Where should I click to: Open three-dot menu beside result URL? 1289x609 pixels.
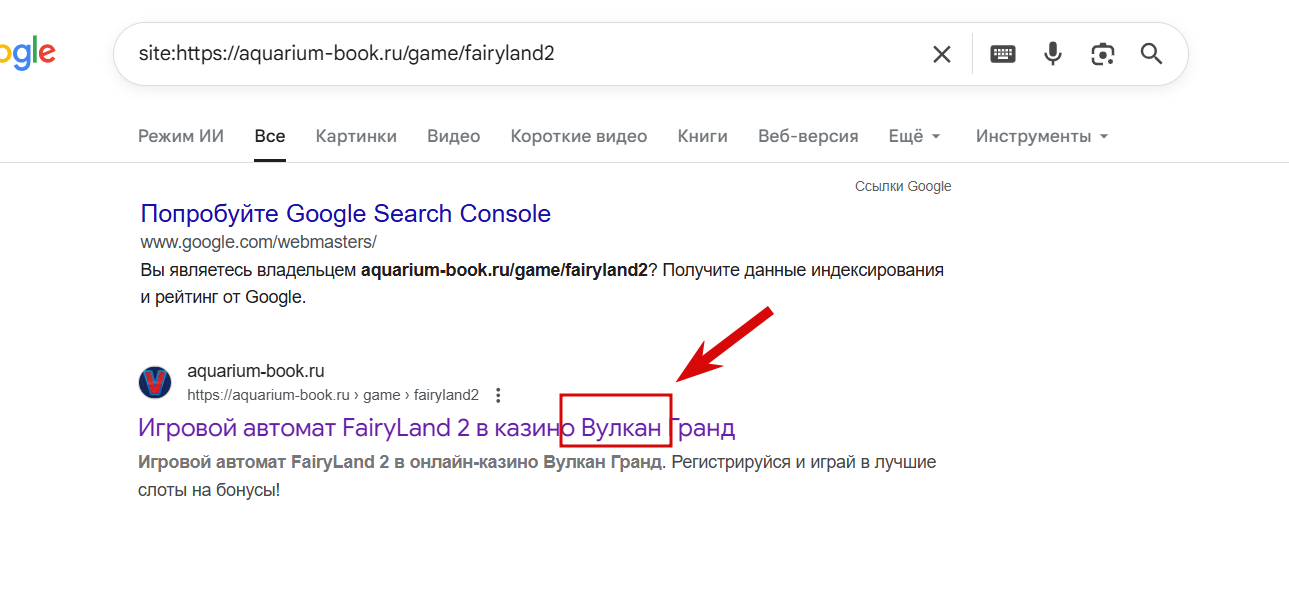(499, 395)
